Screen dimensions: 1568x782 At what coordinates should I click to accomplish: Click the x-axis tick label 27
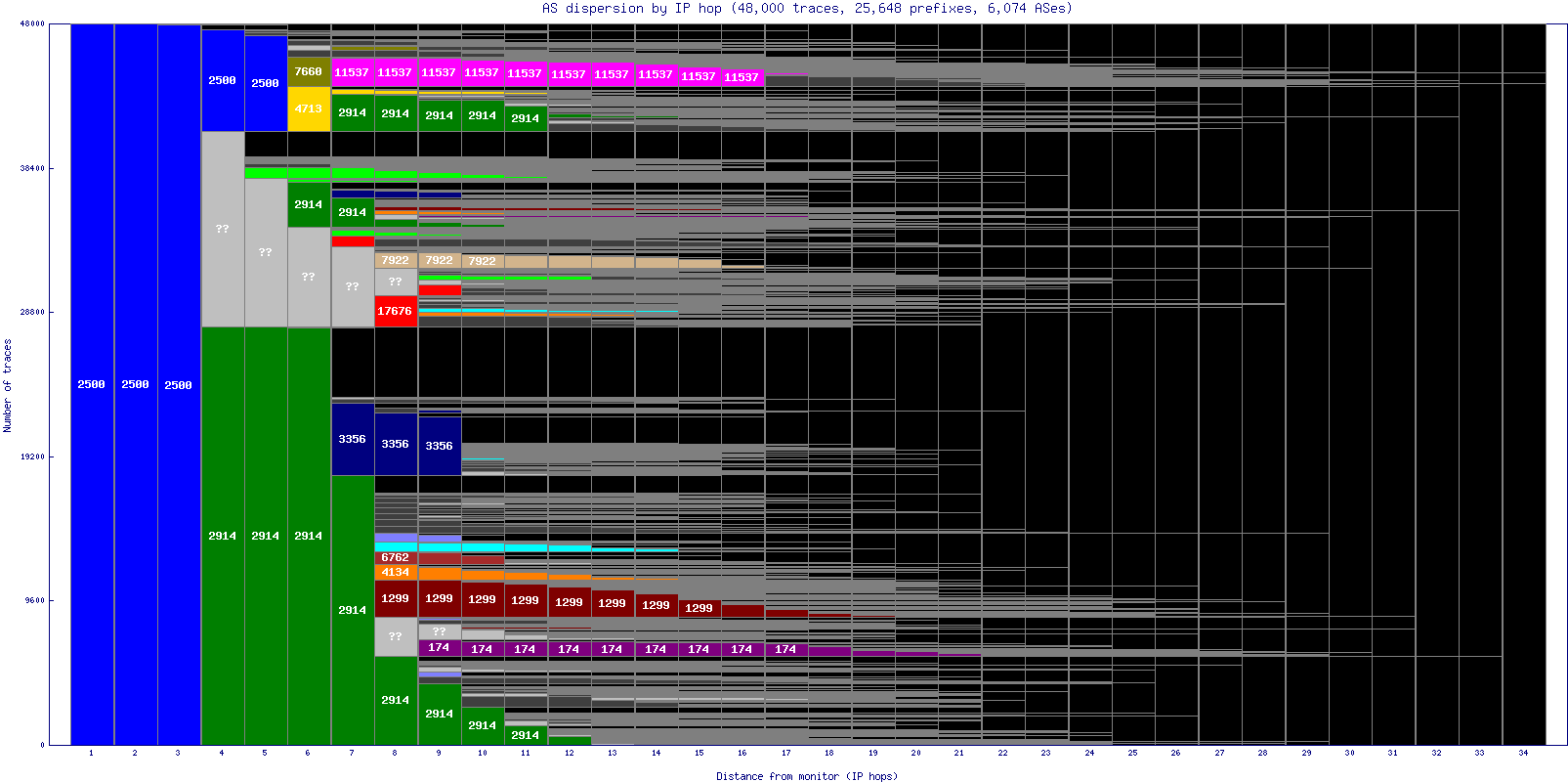1220,753
